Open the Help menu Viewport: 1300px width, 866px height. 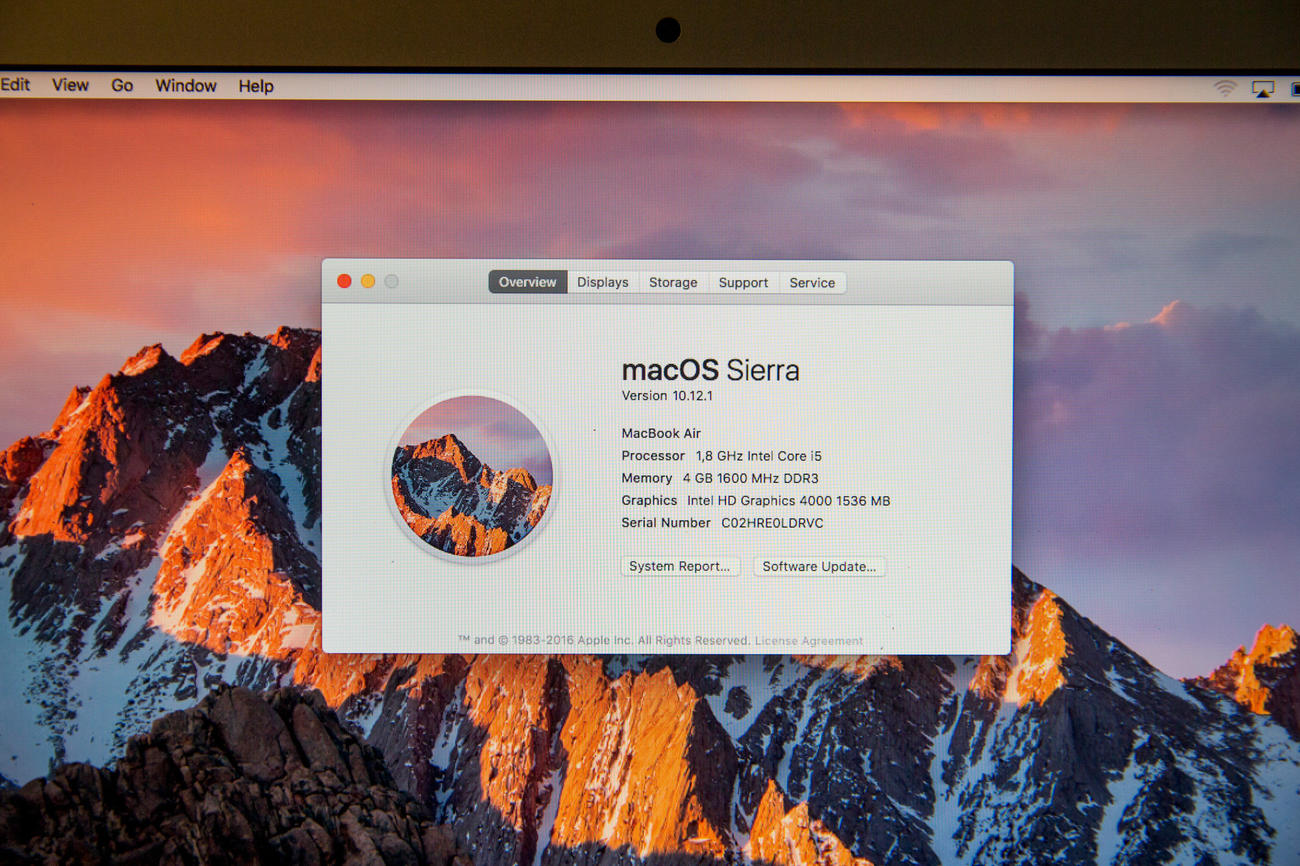(256, 86)
